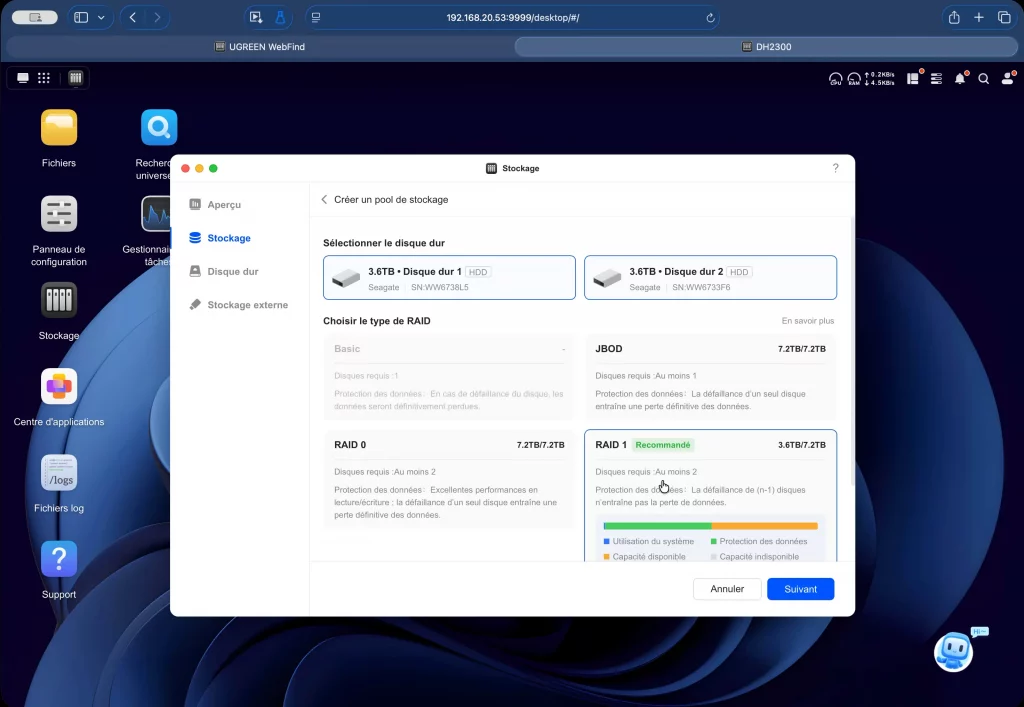Image resolution: width=1024 pixels, height=707 pixels.
Task: Select the Disque dur 2 drive card
Action: tap(710, 278)
